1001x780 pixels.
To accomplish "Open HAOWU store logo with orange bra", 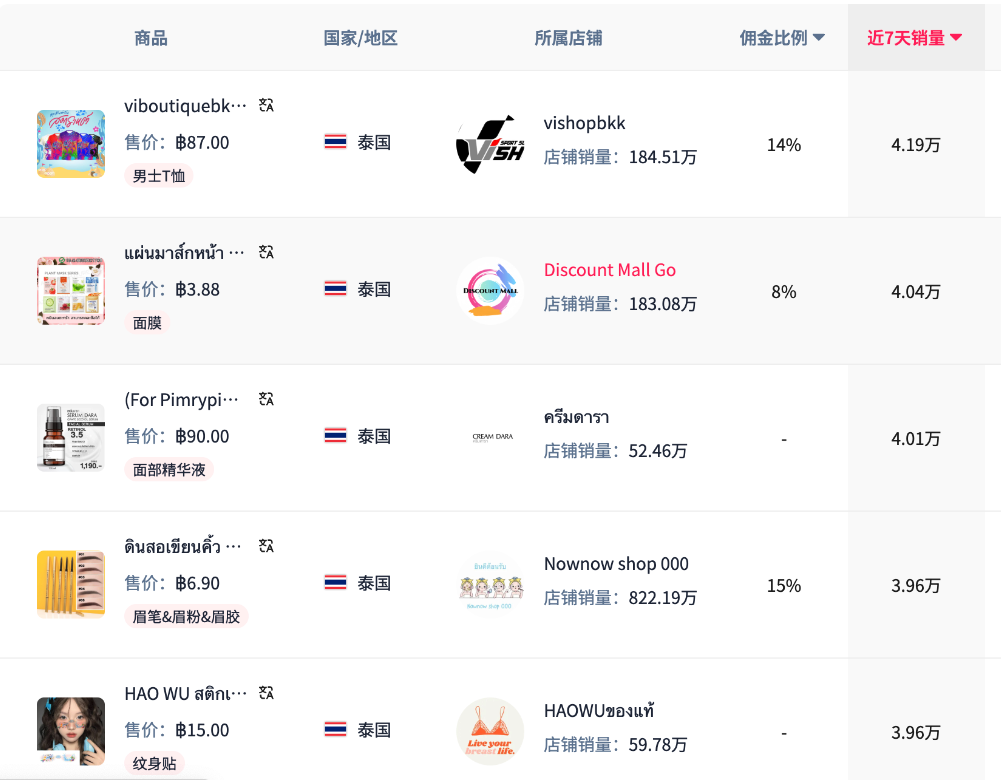I will click(x=489, y=731).
